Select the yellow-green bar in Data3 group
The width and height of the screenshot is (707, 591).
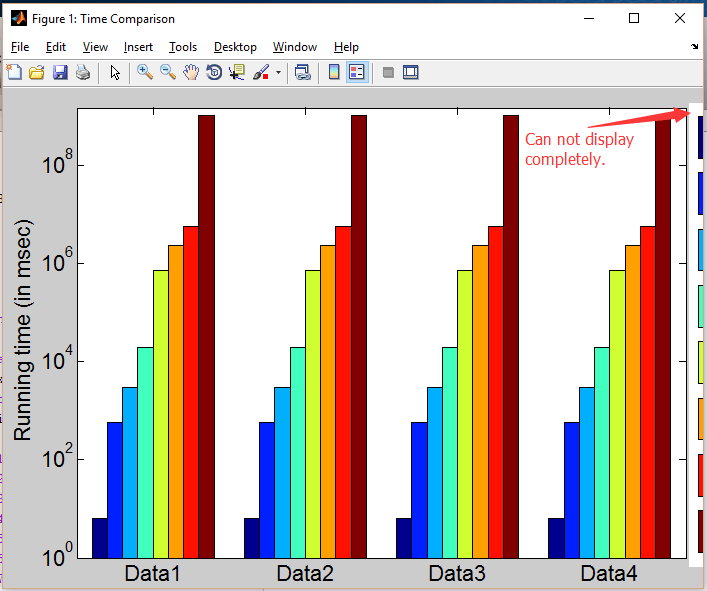pos(465,414)
